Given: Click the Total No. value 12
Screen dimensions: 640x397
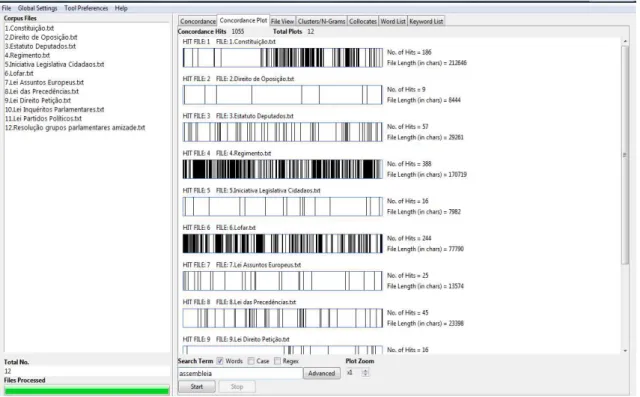Looking at the screenshot, I should click(8, 371).
